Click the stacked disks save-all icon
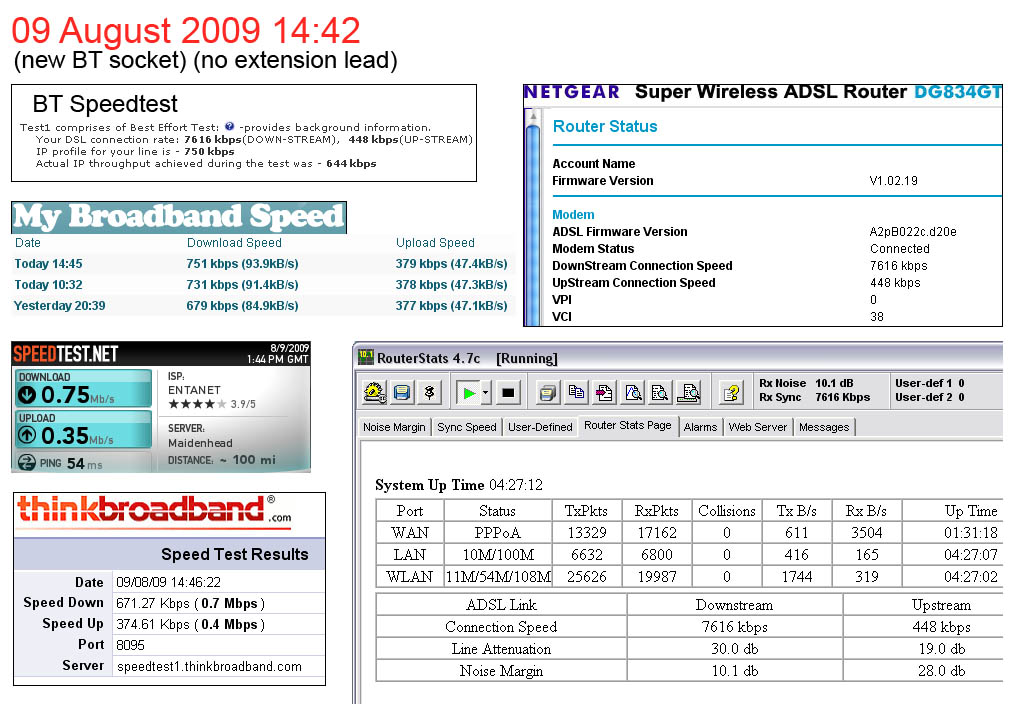This screenshot has height=724, width=1016. tap(548, 392)
